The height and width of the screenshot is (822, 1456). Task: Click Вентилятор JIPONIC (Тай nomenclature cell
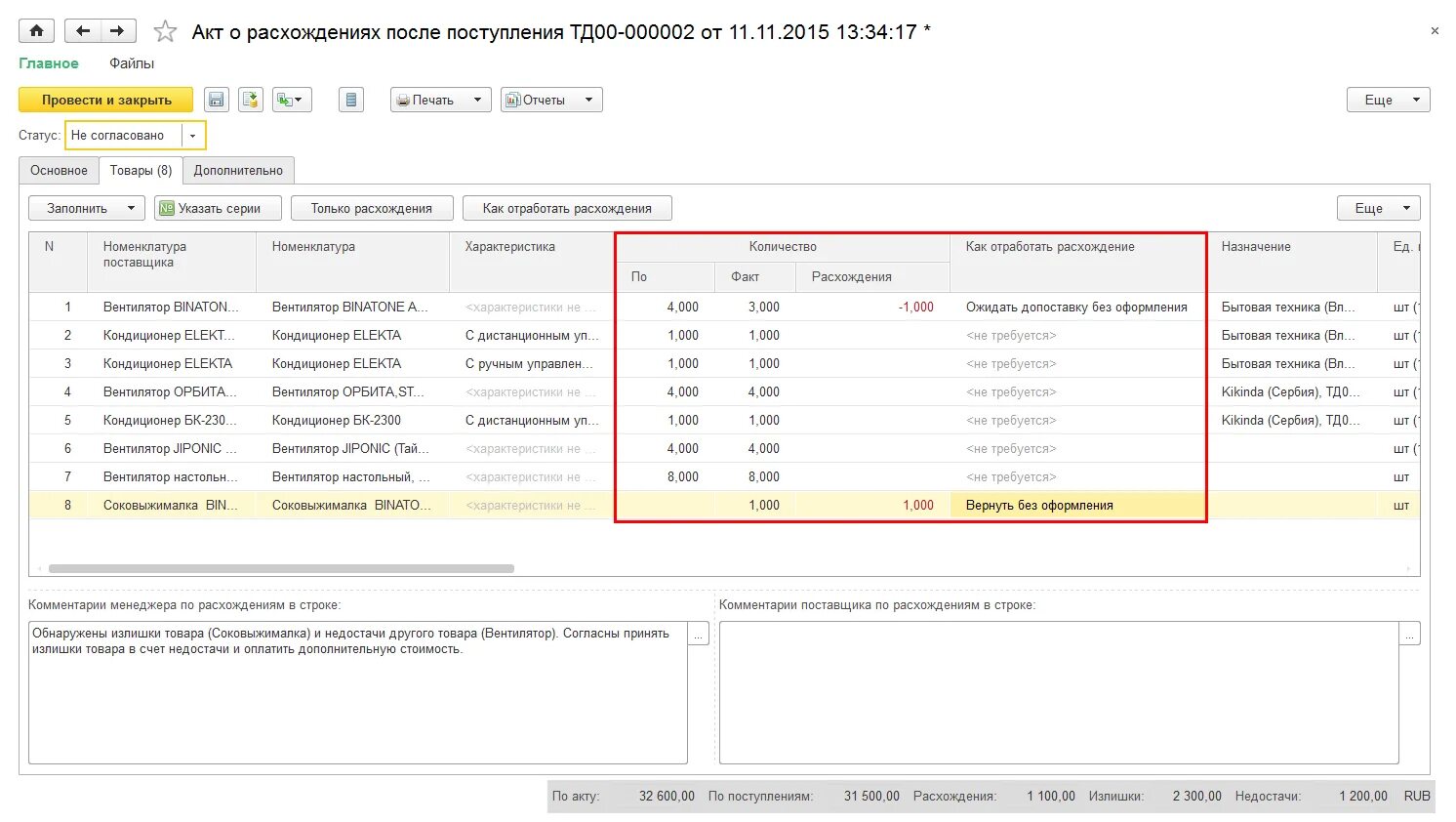coord(351,448)
